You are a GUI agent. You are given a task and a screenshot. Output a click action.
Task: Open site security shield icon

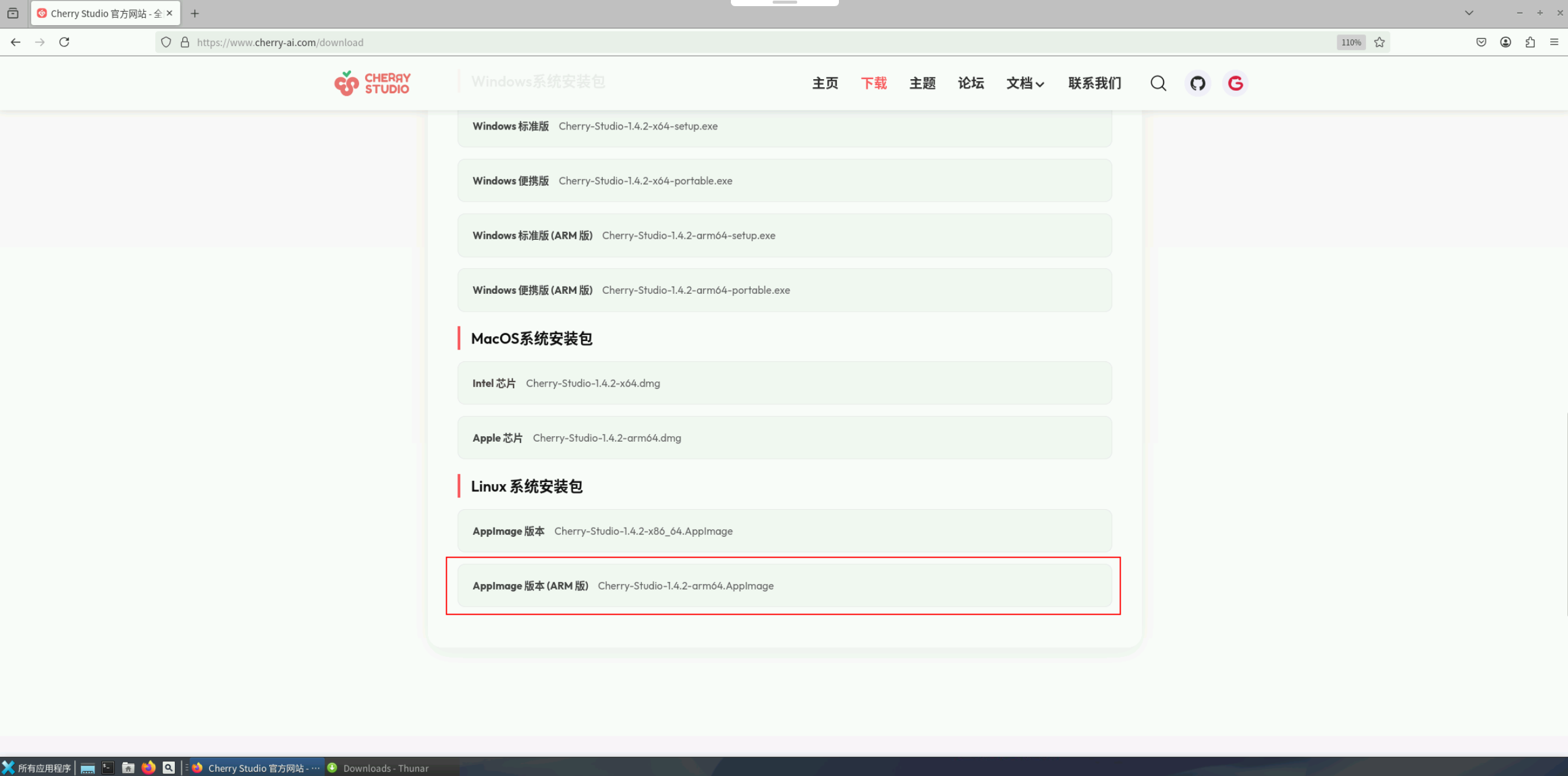[x=166, y=42]
